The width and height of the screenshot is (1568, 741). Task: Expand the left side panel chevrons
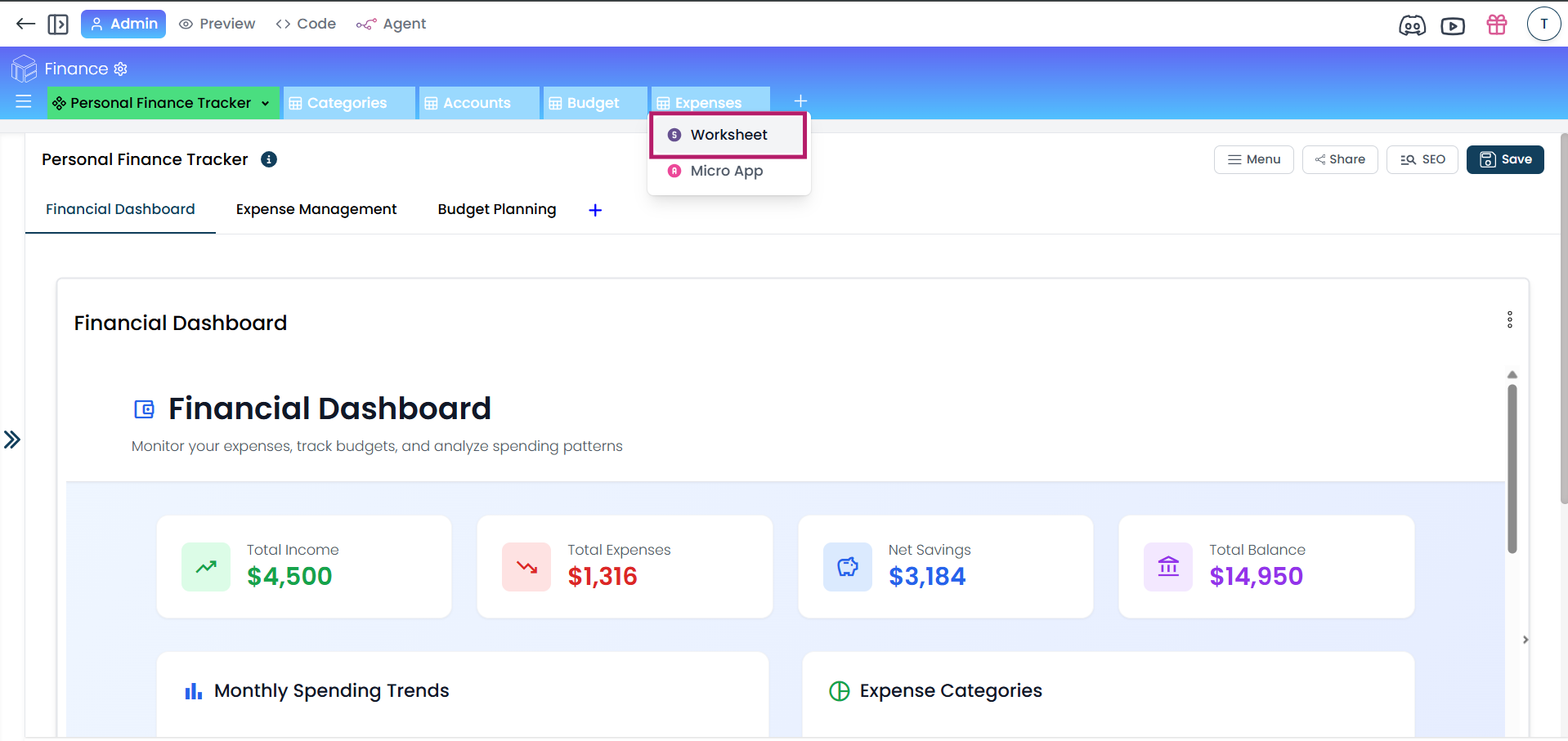coord(12,440)
